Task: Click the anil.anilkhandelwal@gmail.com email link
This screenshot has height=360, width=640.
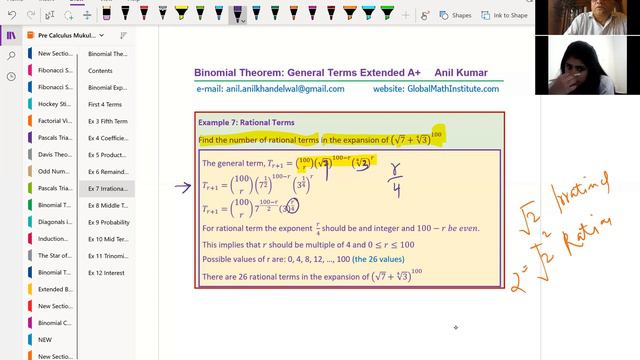Action: 285,89
